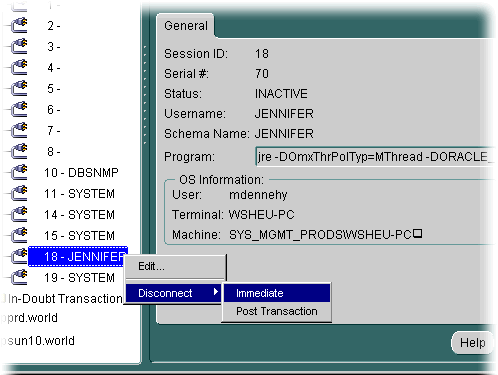Image resolution: width=498 pixels, height=375 pixels.
Task: Click the Status value INACTIVE
Action: 281,94
